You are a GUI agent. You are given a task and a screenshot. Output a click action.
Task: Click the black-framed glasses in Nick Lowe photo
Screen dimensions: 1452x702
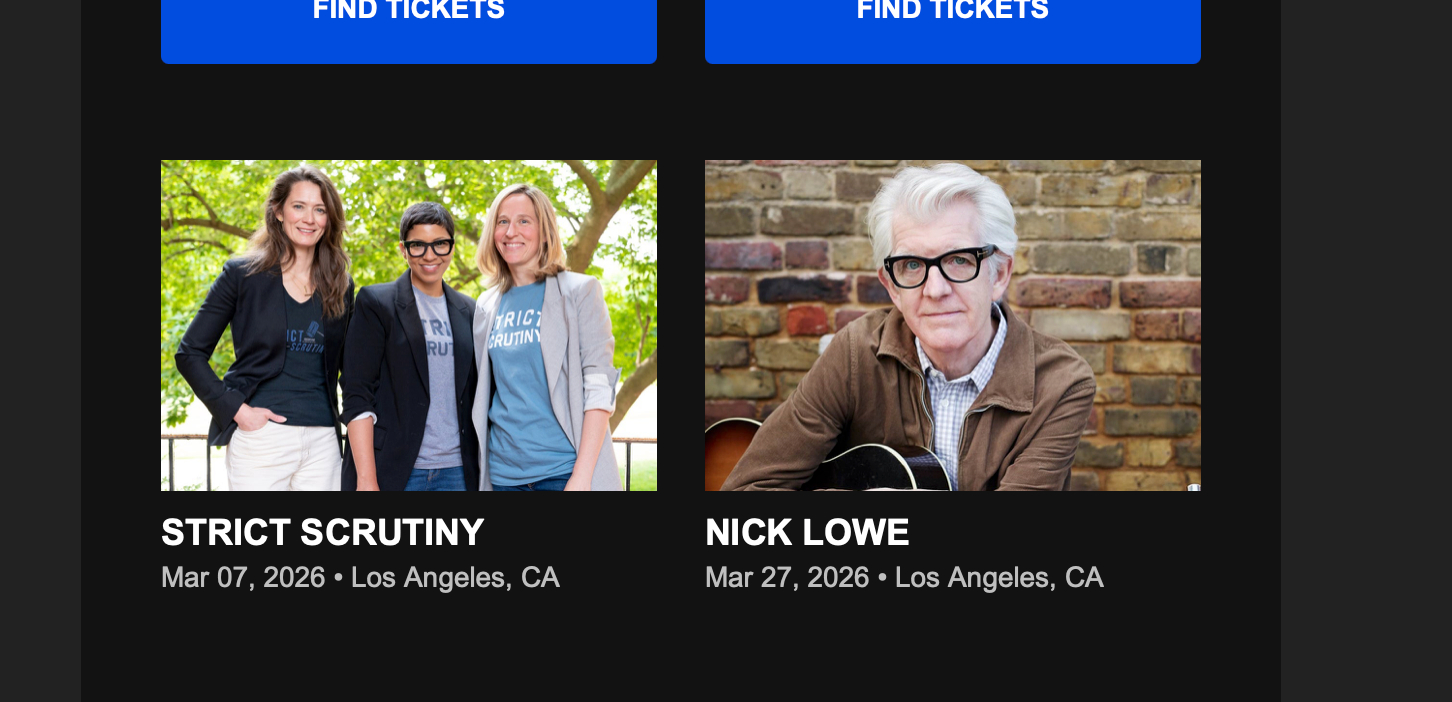tap(938, 266)
